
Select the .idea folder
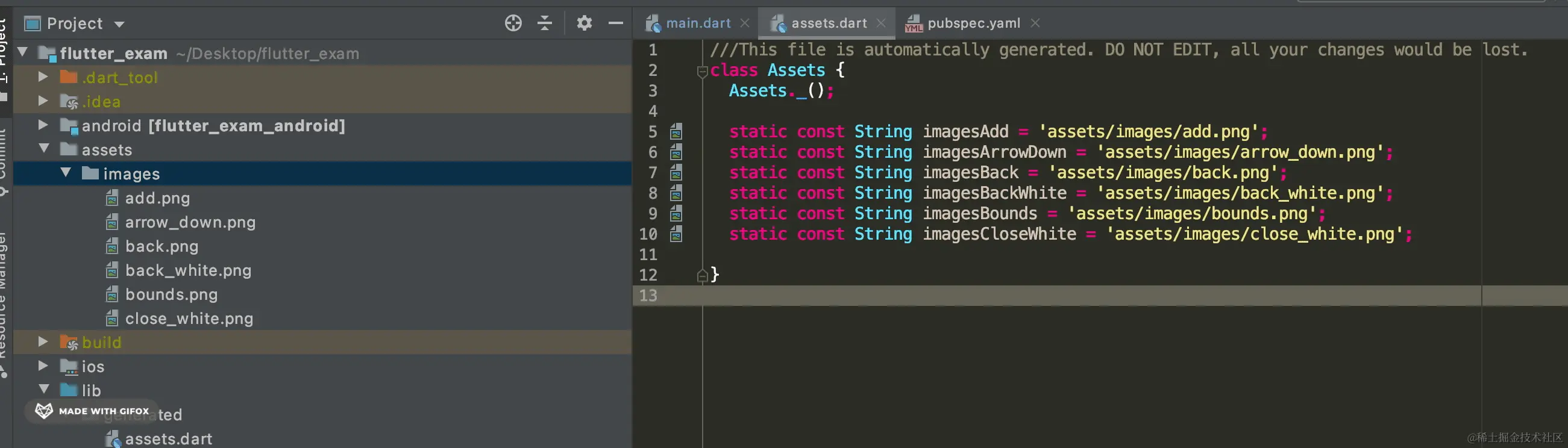(101, 102)
